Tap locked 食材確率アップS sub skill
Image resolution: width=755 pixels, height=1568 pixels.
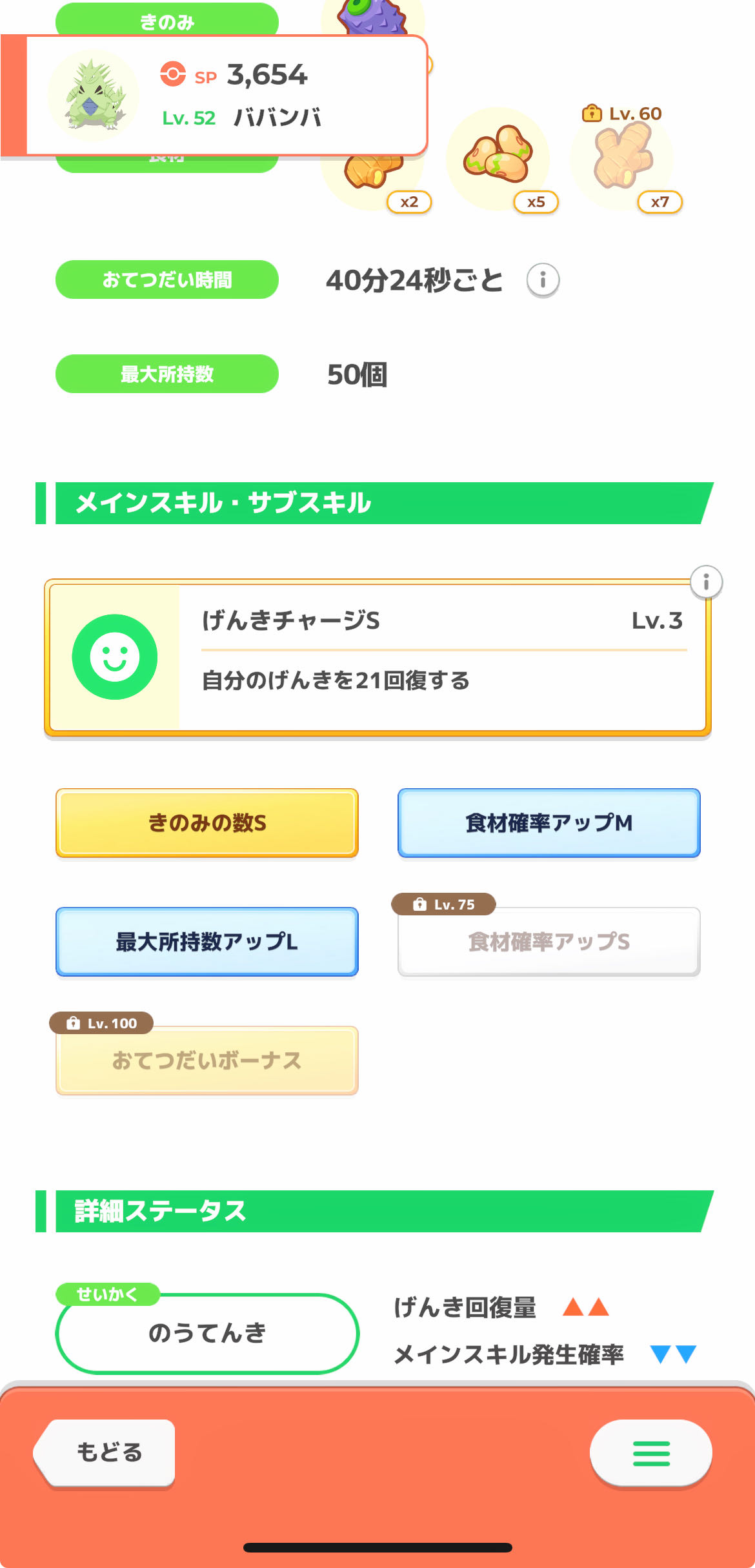pos(549,942)
